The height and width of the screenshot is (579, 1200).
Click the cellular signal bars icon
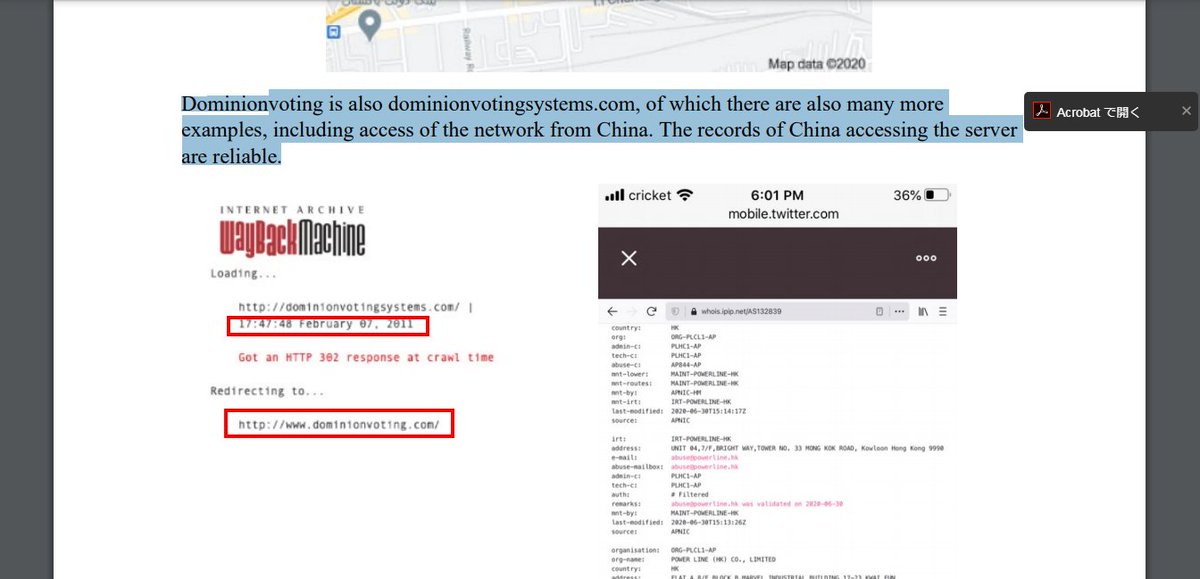(x=614, y=195)
